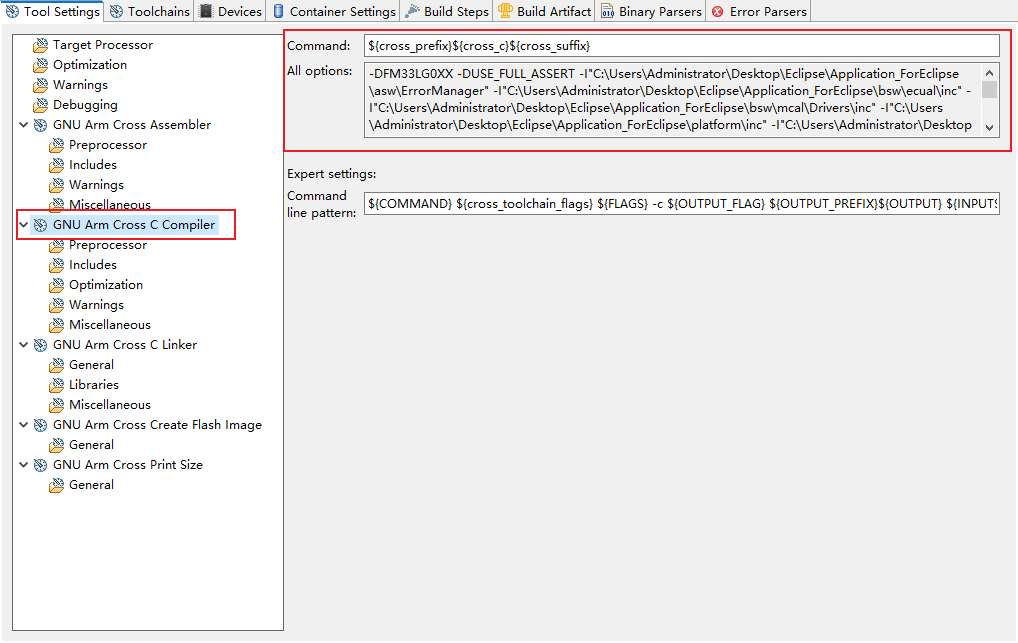Viewport: 1018px width, 643px height.
Task: Click the GNU Arm Cross Assembler tool icon
Action: (40, 125)
